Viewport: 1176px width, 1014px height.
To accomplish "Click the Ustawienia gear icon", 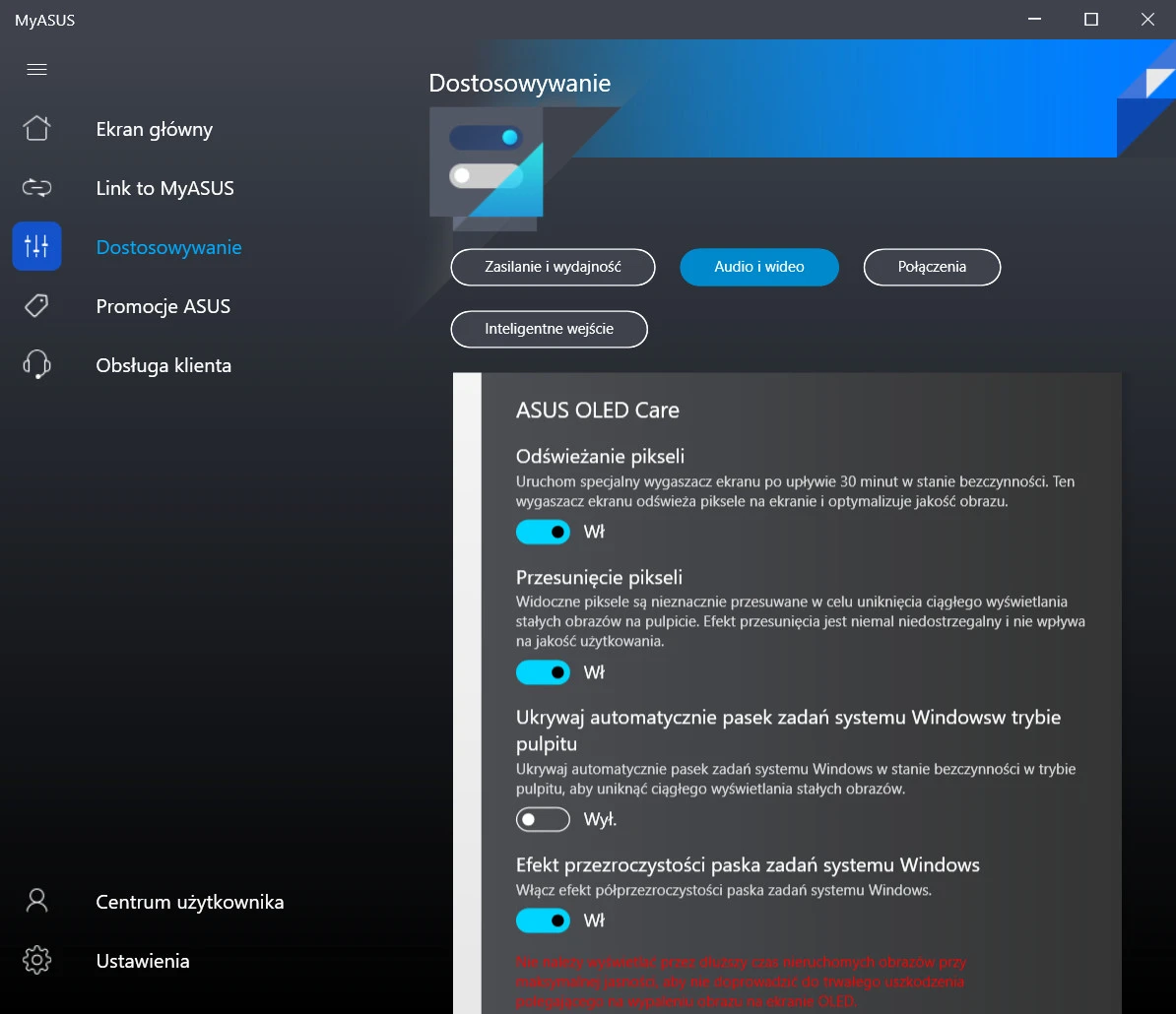I will 36,961.
